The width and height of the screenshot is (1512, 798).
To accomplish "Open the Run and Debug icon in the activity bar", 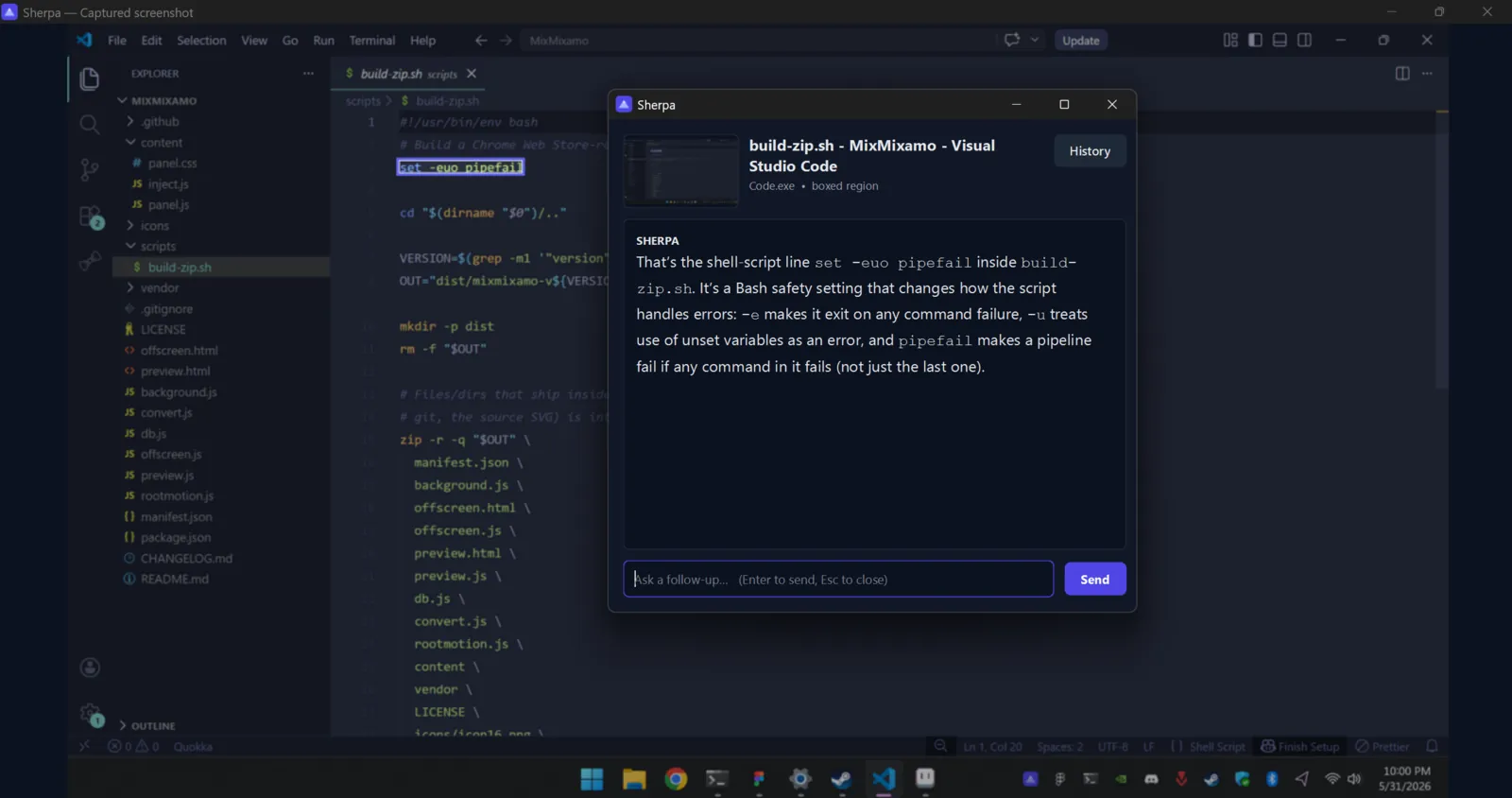I will [90, 261].
